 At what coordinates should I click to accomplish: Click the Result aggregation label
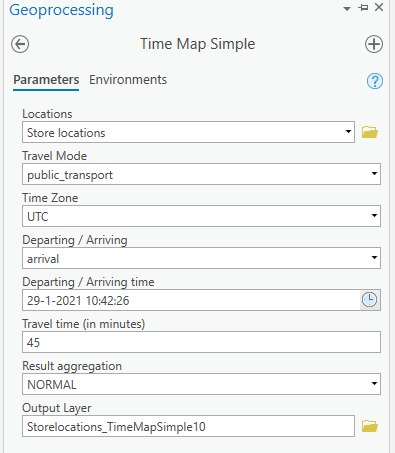tap(72, 366)
